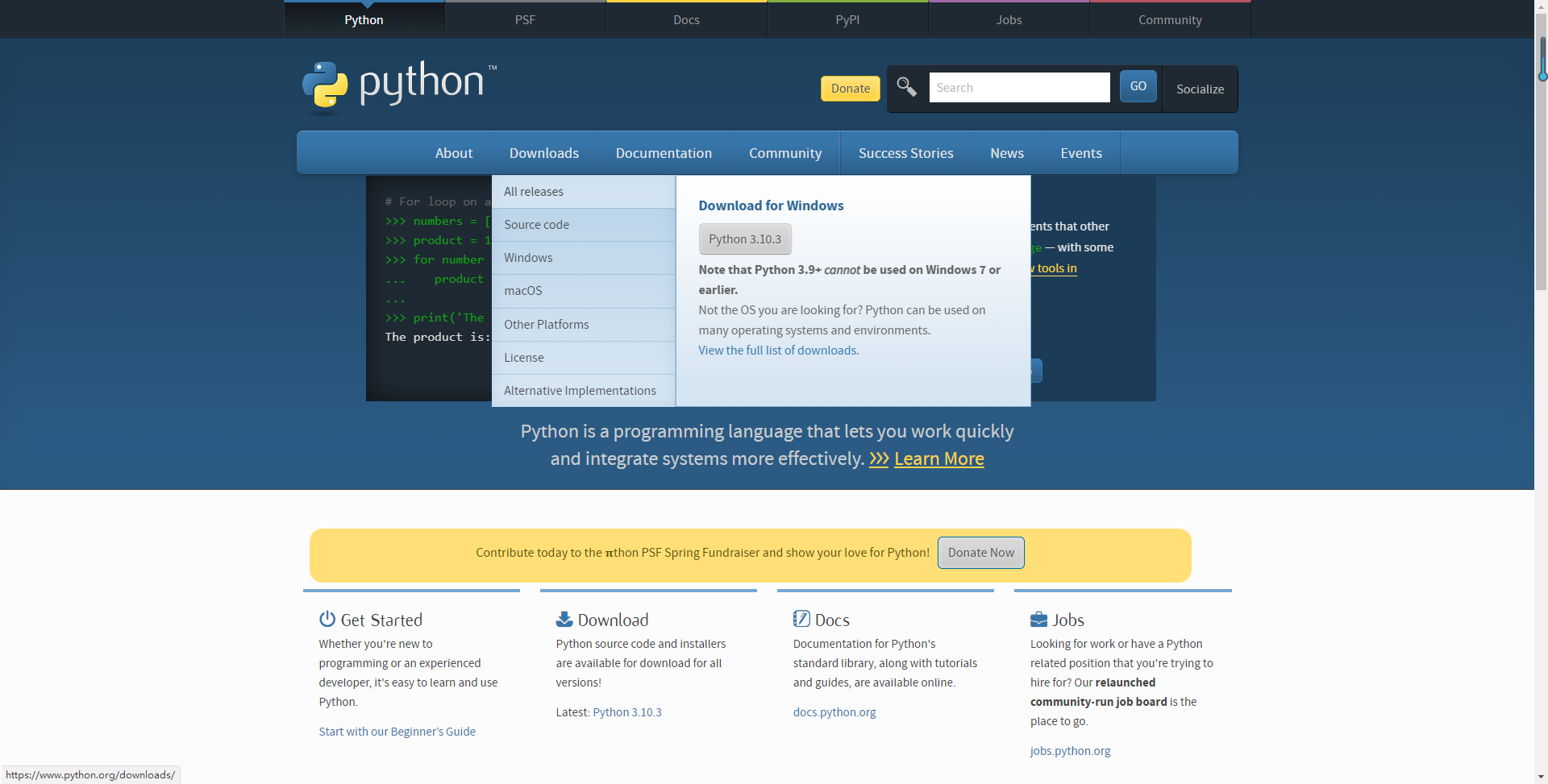Select All releases in Downloads submenu

584,192
